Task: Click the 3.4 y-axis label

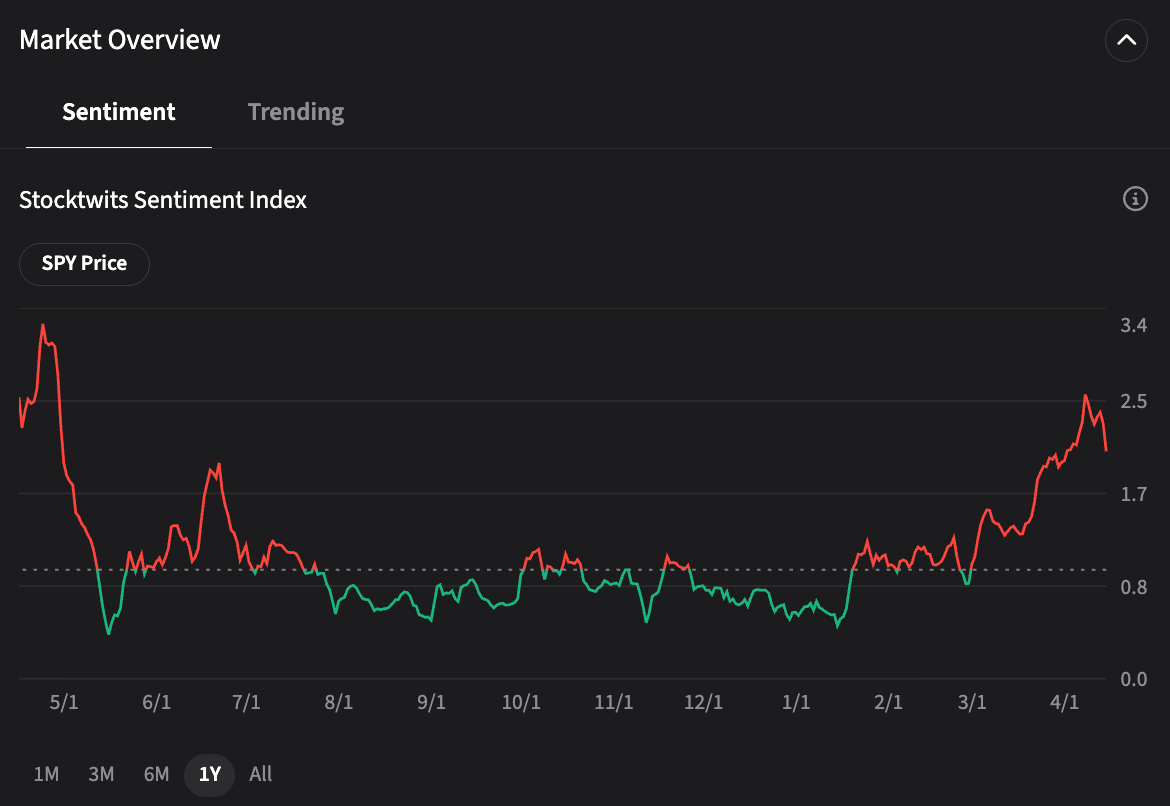Action: click(x=1133, y=325)
